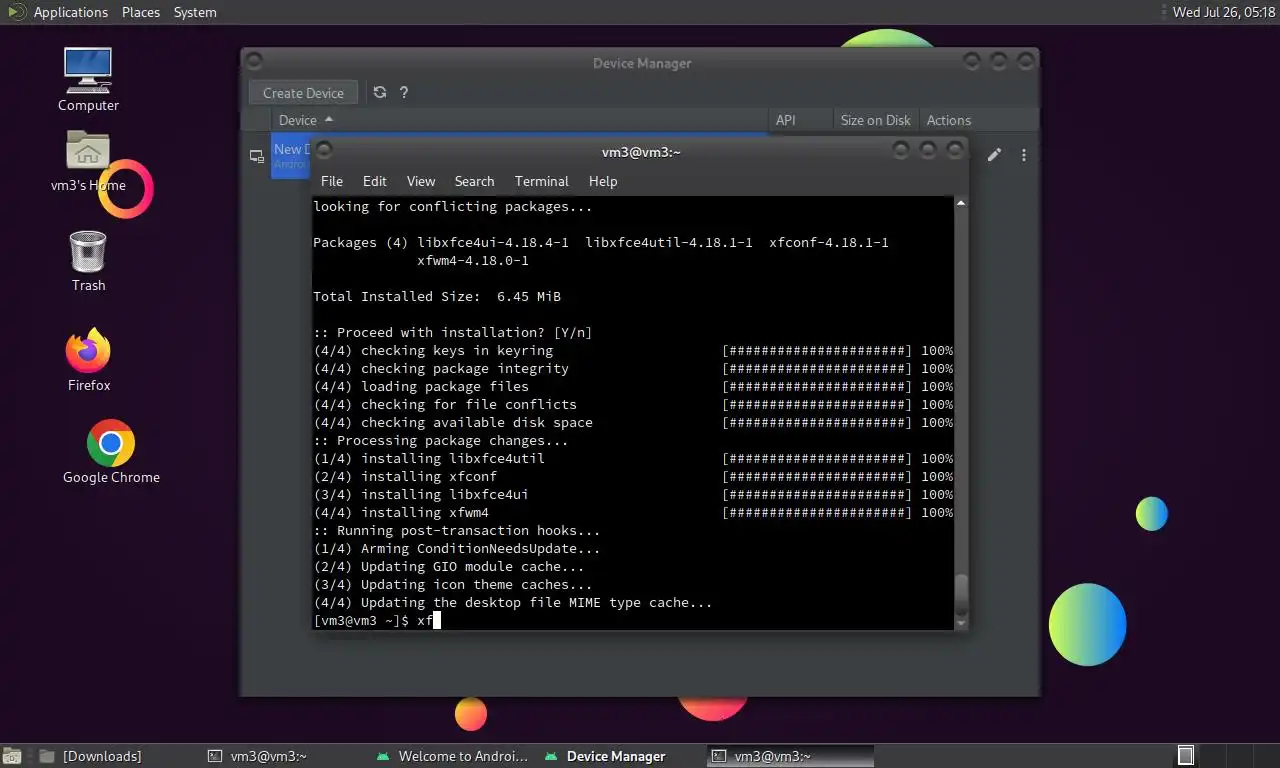Screen dimensions: 1280x768
Task: Maximize the vm3@vm3 terminal window
Action: tap(928, 150)
